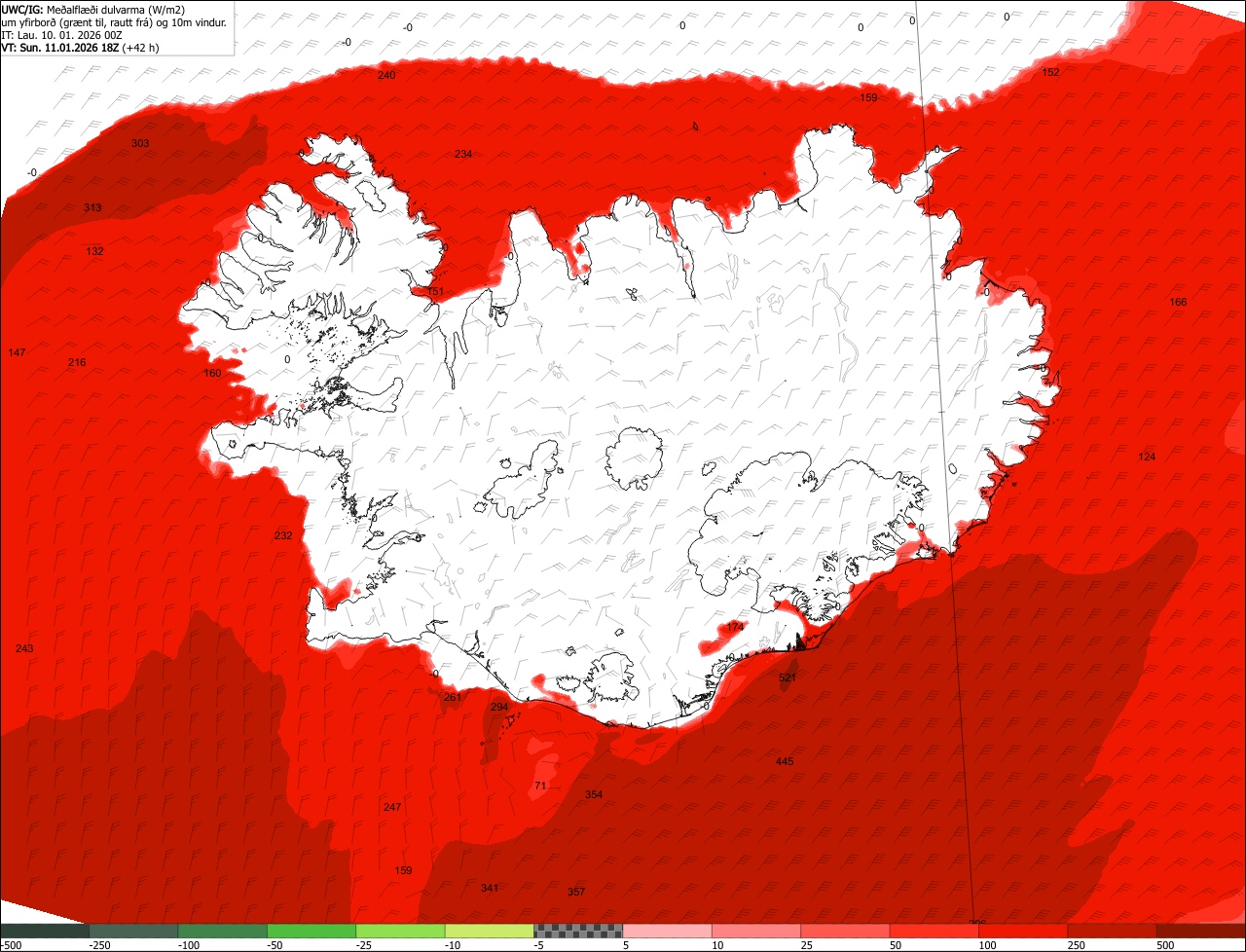The height and width of the screenshot is (952, 1246).
Task: Click the map value '354'
Action: (x=593, y=794)
